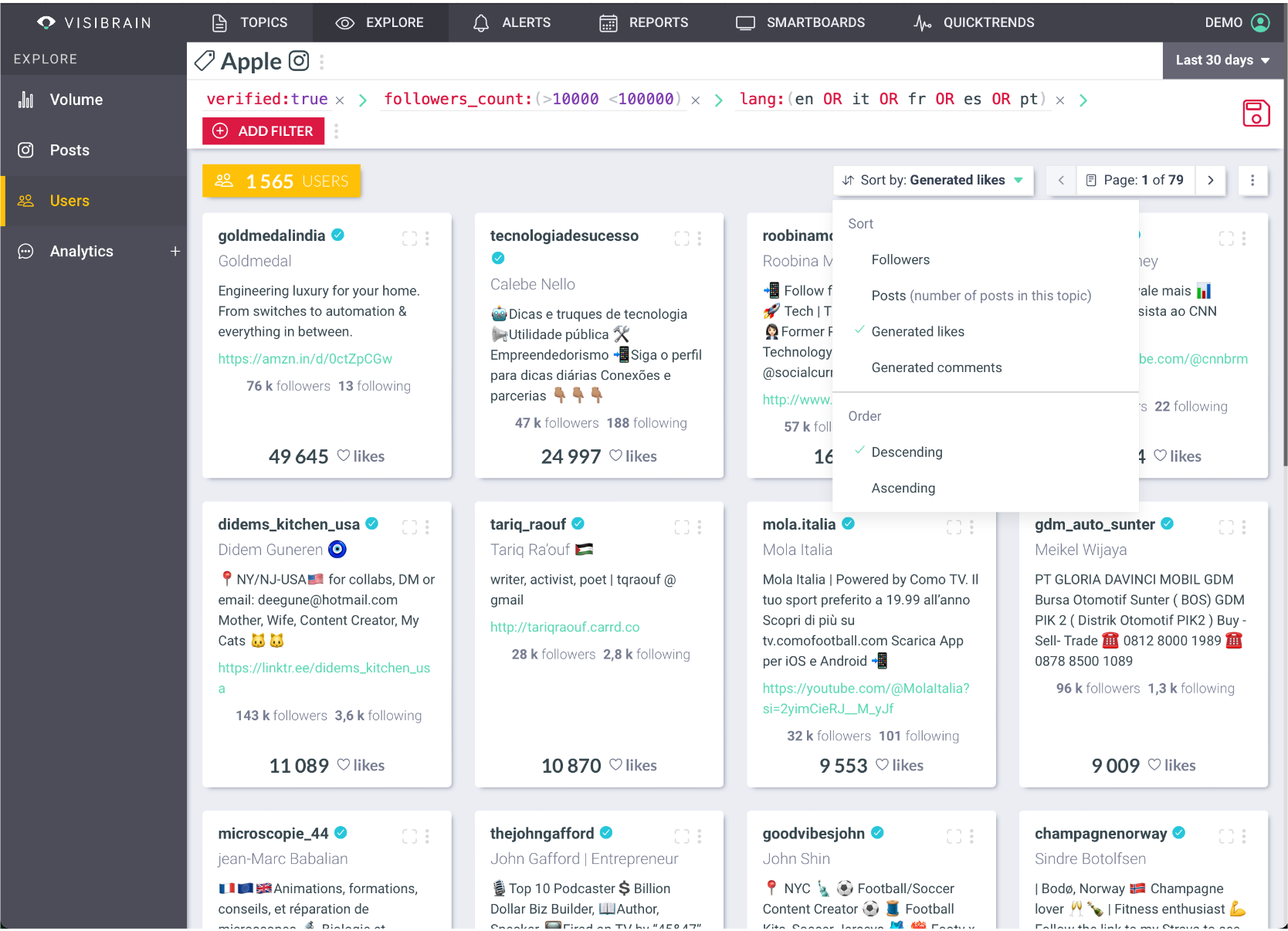The image size is (1288, 931).
Task: Click the Instagram icon beside Apple title
Action: [299, 61]
